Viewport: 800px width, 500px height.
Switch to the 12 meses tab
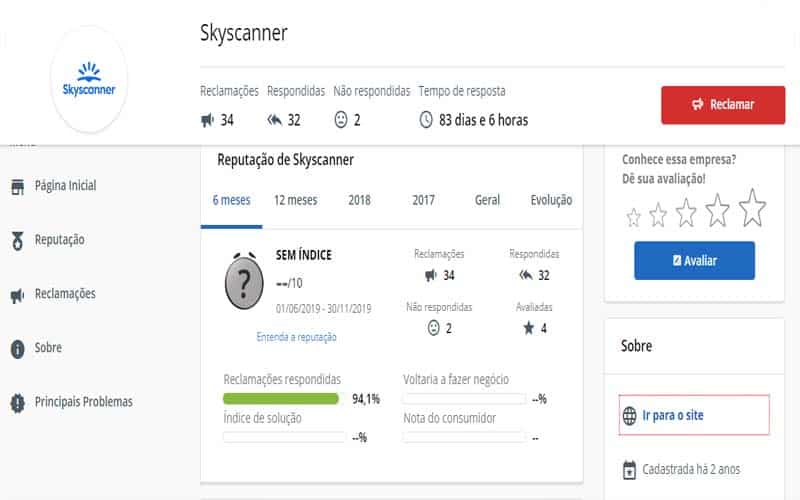click(x=295, y=200)
